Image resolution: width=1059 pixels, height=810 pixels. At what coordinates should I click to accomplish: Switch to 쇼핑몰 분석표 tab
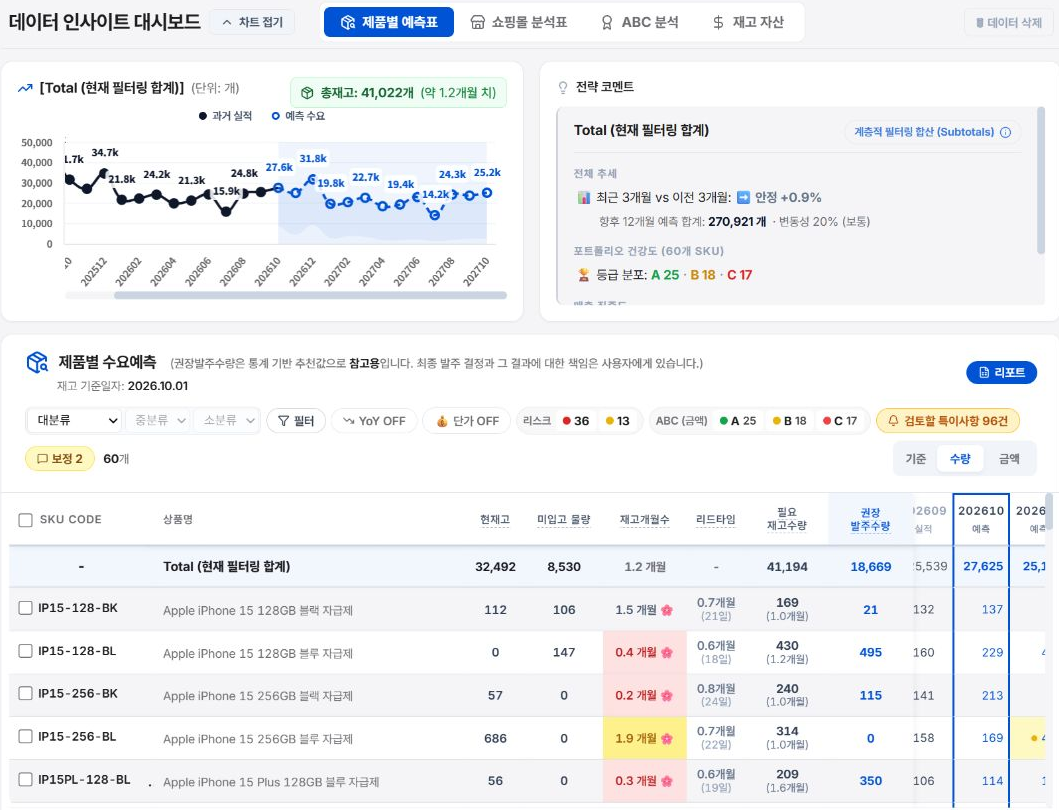coord(519,22)
